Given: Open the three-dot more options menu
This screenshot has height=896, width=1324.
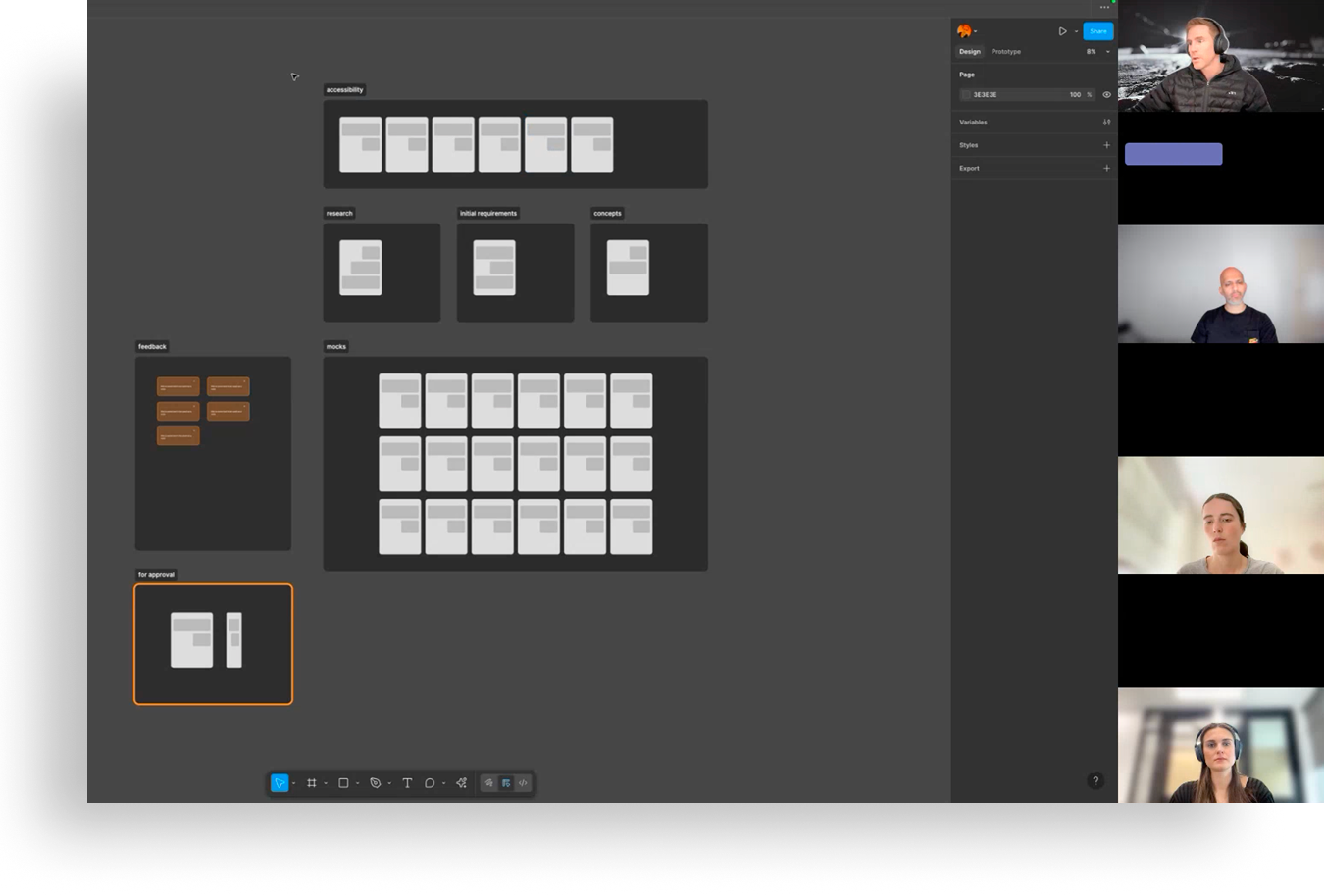Looking at the screenshot, I should (x=1104, y=8).
